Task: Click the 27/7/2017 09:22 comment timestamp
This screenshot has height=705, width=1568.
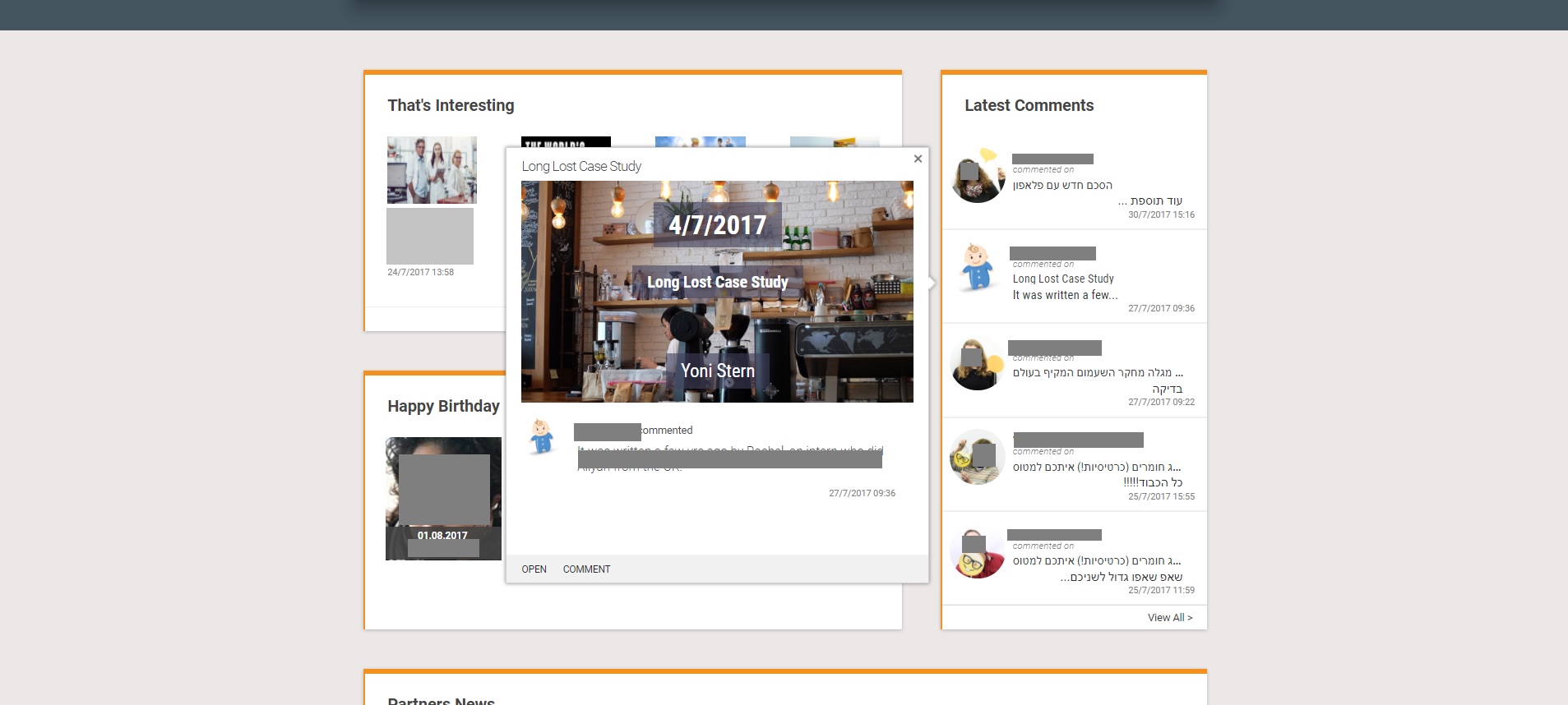Action: (x=1161, y=402)
